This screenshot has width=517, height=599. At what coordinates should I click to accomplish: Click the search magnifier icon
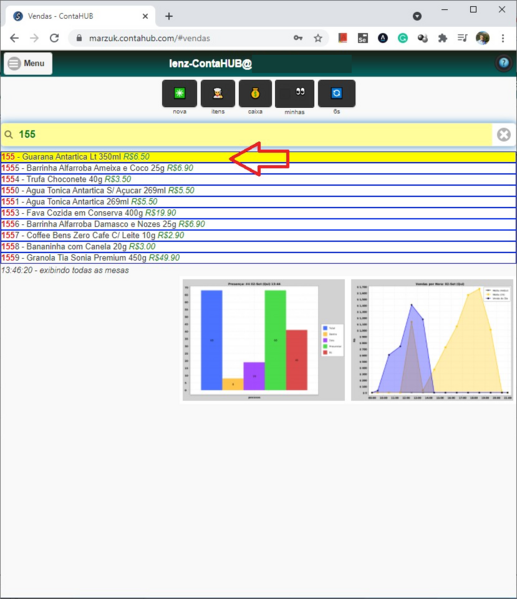[x=8, y=134]
